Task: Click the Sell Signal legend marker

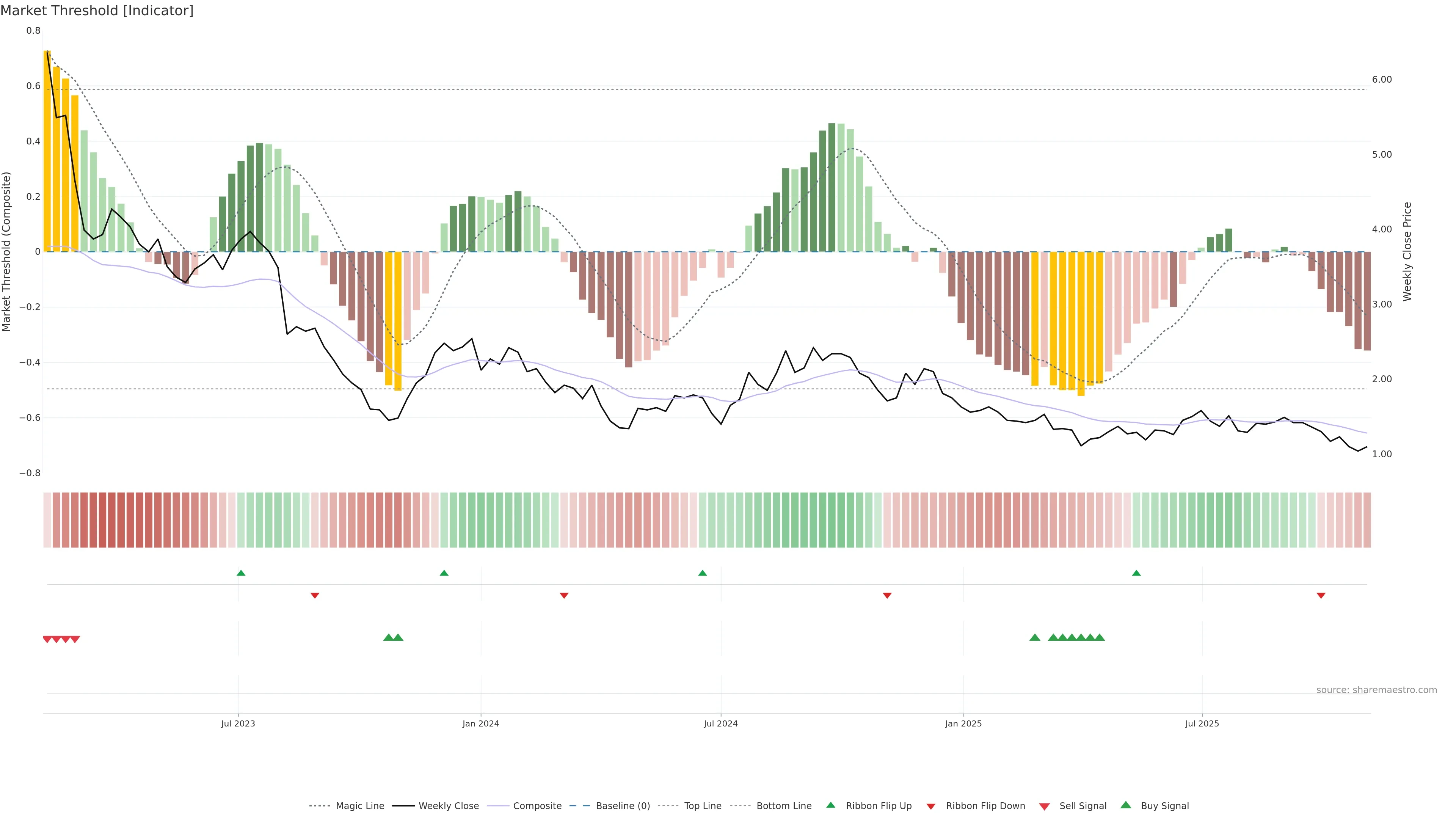Action: (x=1045, y=806)
